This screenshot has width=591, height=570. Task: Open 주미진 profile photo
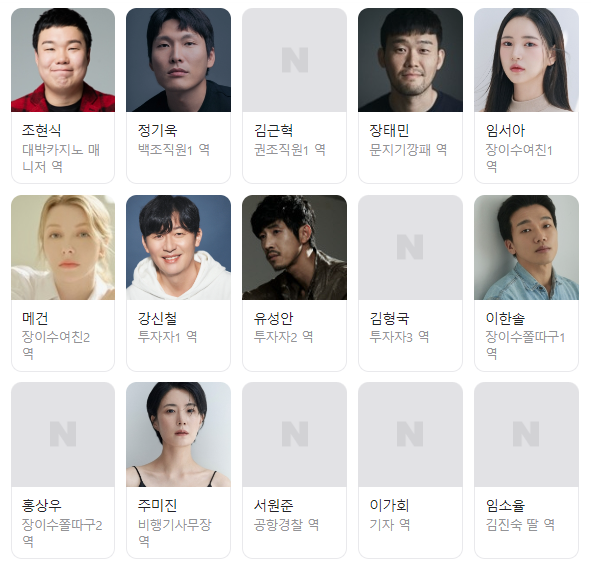pos(179,434)
